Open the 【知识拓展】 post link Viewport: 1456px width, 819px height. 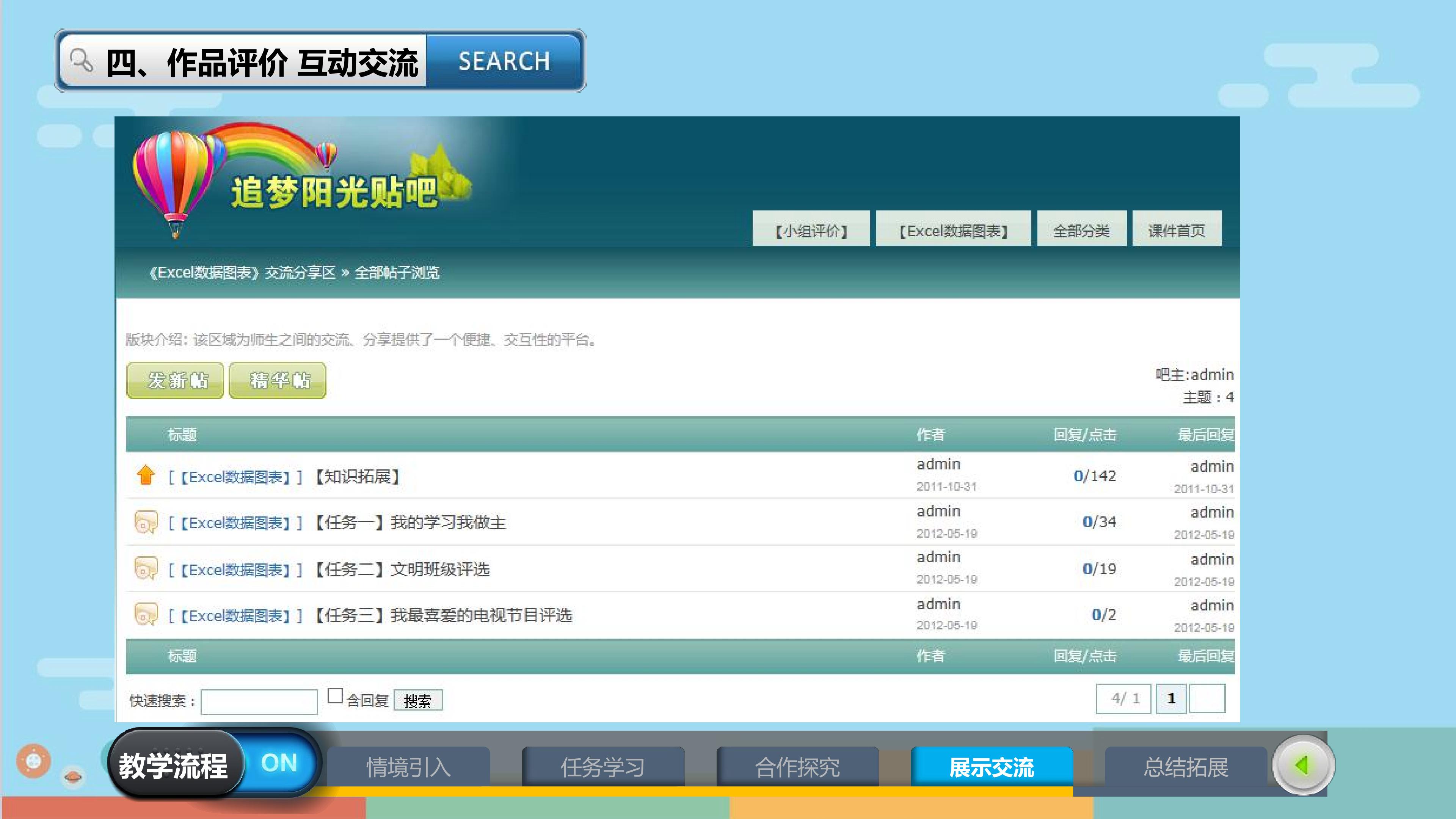pos(358,477)
